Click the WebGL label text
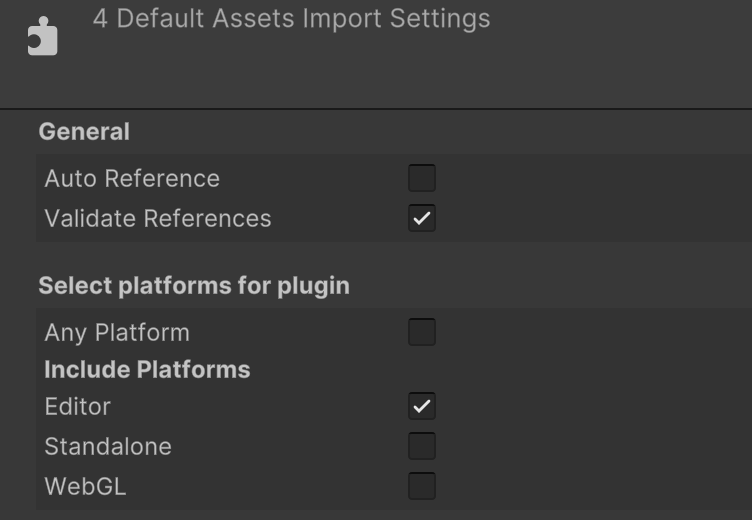The height and width of the screenshot is (520, 752). pyautogui.click(x=85, y=486)
